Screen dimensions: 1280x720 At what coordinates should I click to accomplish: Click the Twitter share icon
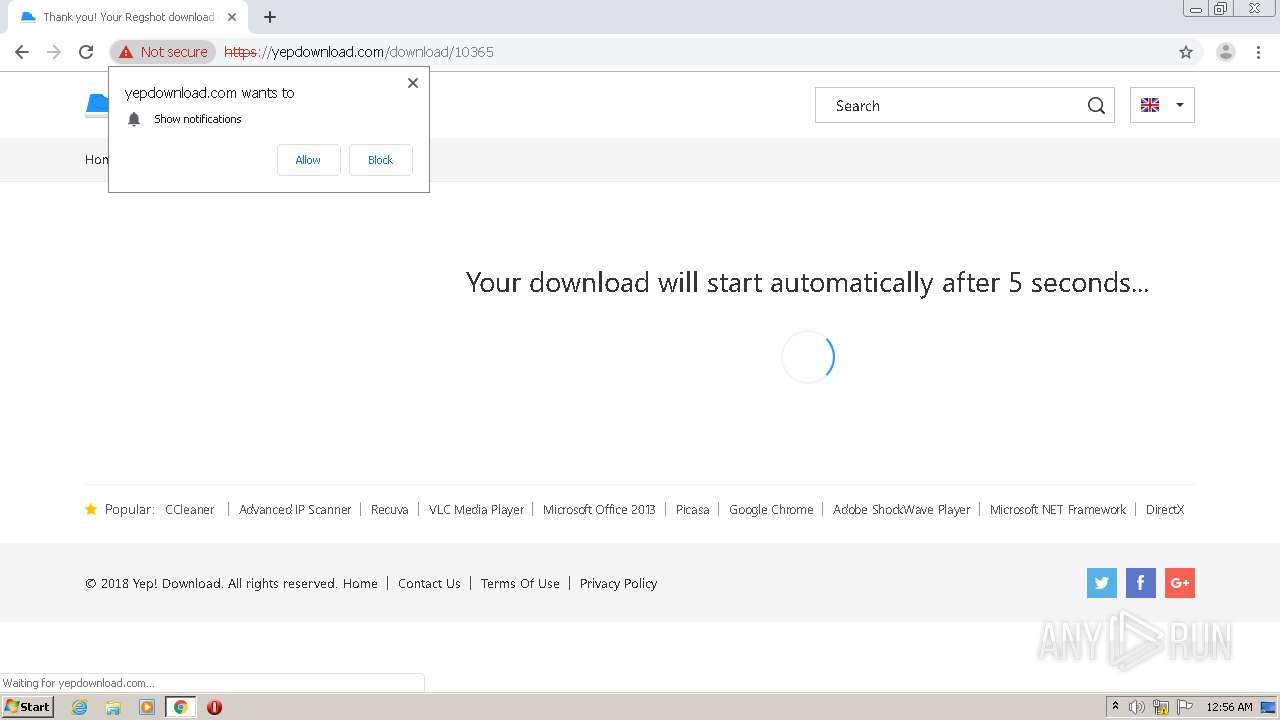1102,583
